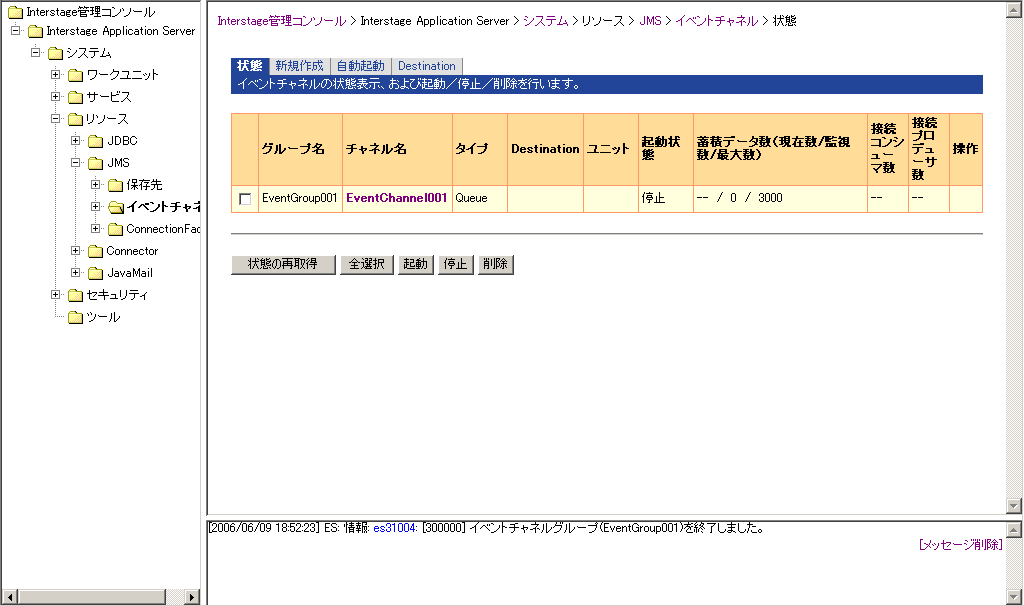Click the メッセージ削除 link

(x=960, y=545)
